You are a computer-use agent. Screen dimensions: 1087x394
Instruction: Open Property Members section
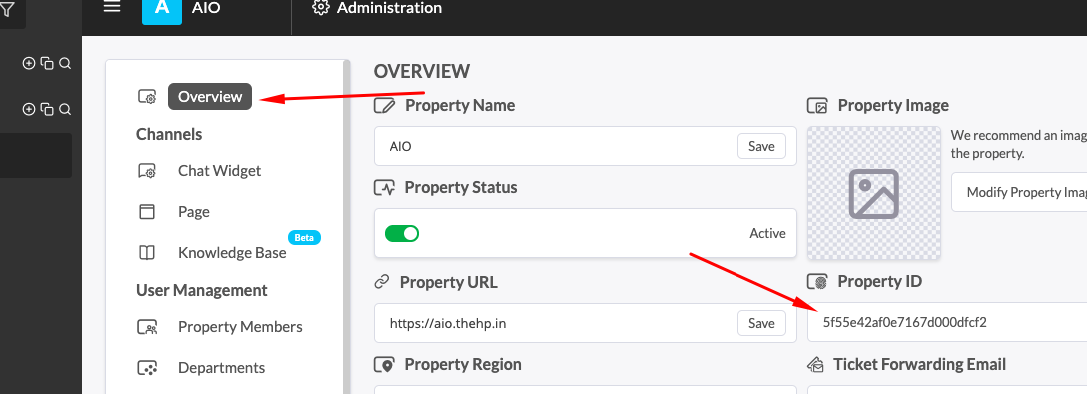240,327
